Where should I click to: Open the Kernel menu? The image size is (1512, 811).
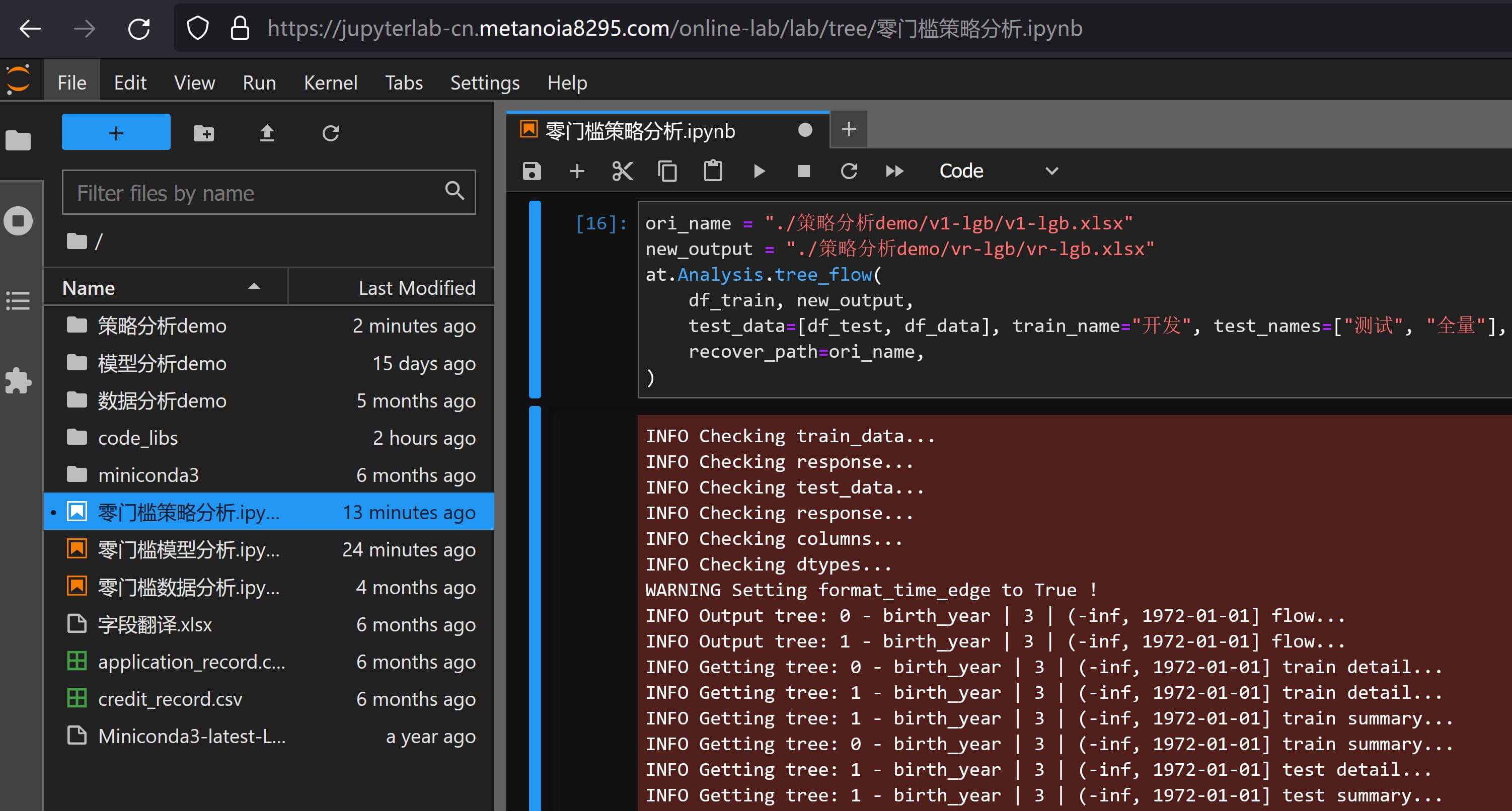coord(331,83)
